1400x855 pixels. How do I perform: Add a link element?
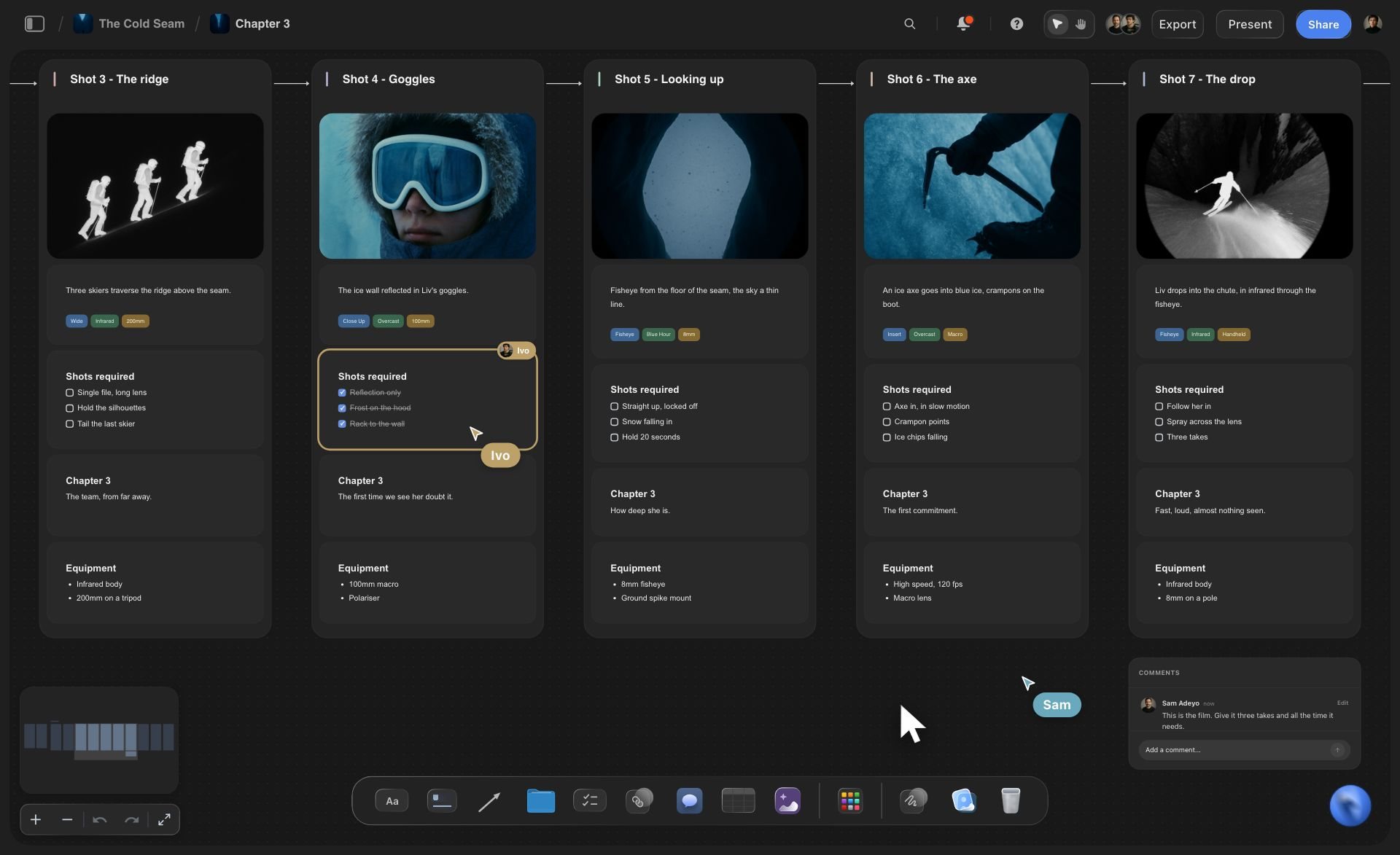click(639, 800)
